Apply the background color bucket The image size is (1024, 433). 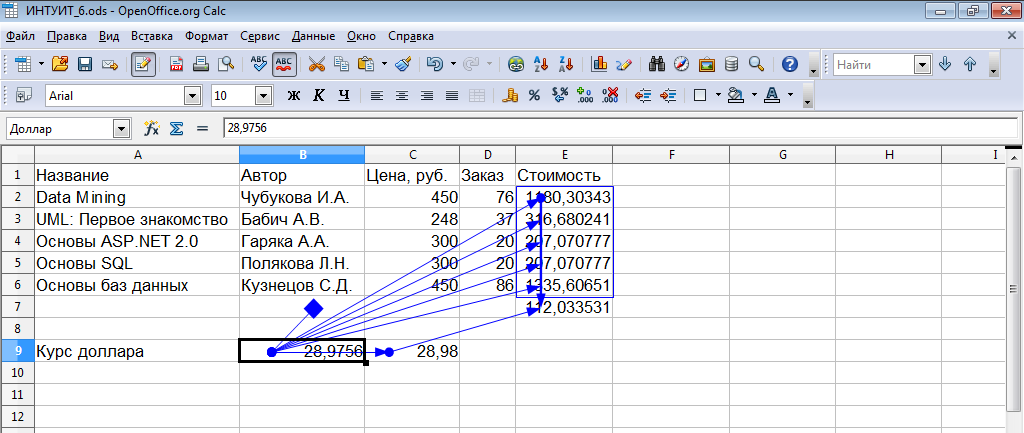click(x=737, y=95)
